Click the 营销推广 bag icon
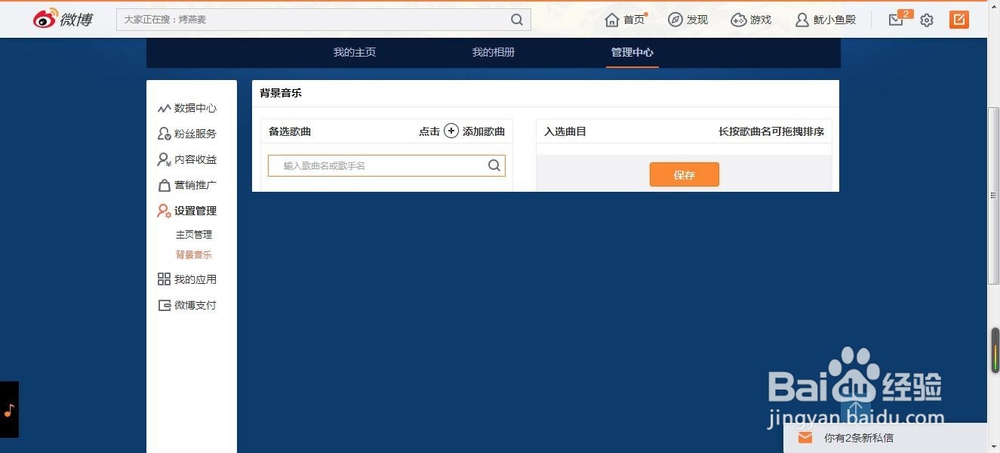This screenshot has height=453, width=1000. [x=164, y=186]
